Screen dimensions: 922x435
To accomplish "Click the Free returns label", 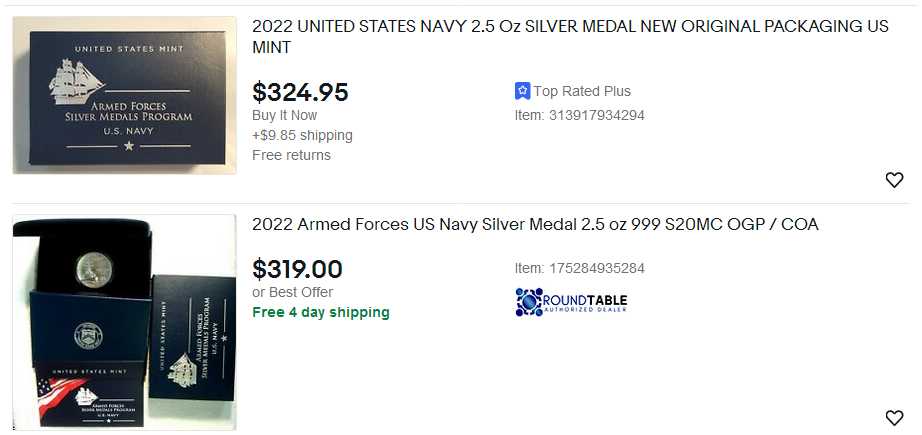I will 291,155.
